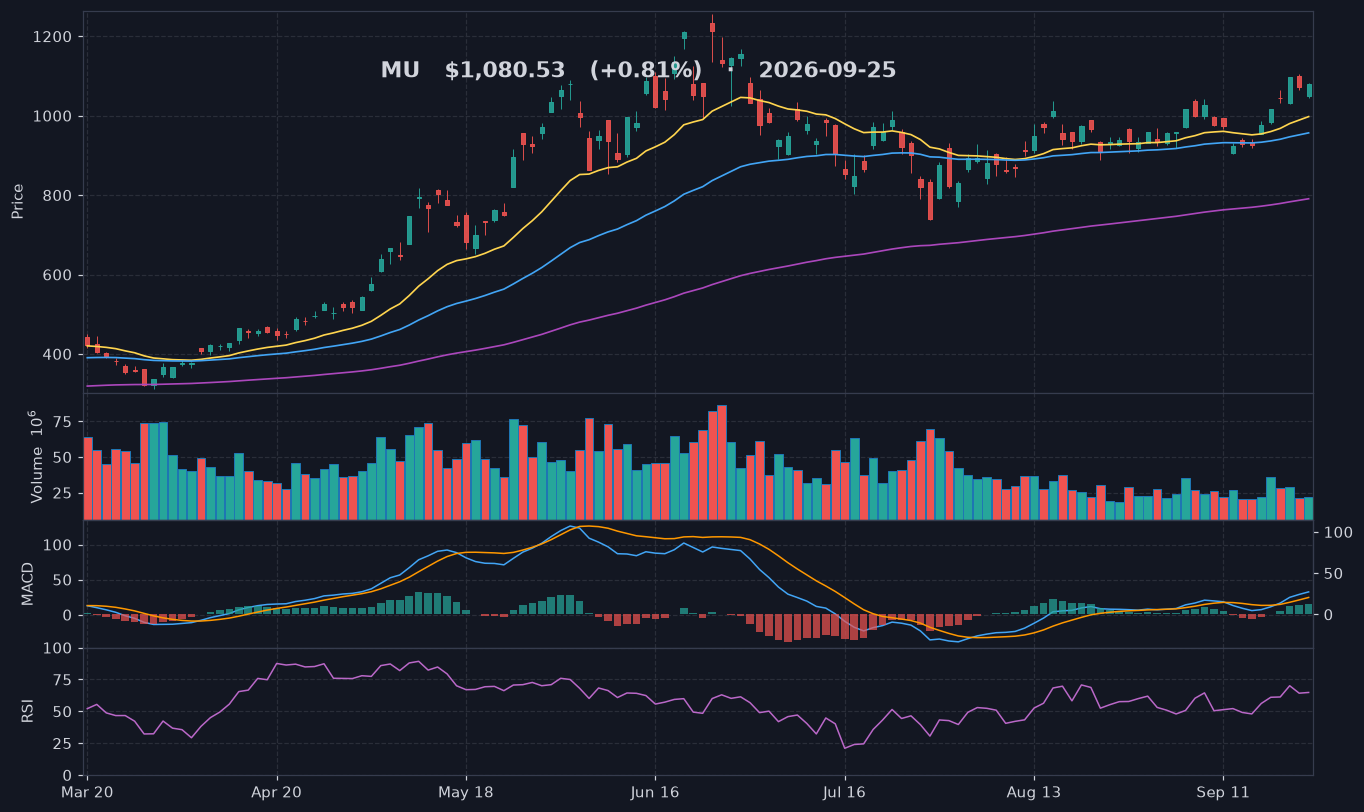Click the Volume axis label
The height and width of the screenshot is (812, 1364).
click(x=36, y=456)
